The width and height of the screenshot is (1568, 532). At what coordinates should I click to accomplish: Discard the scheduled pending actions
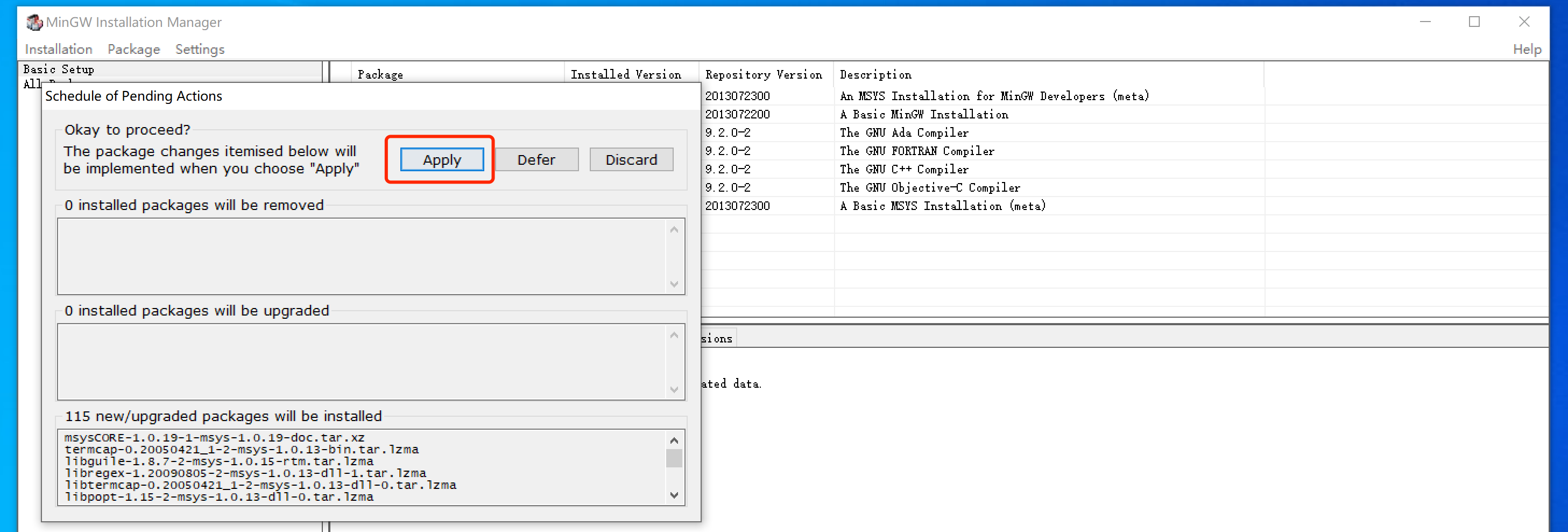pos(631,160)
